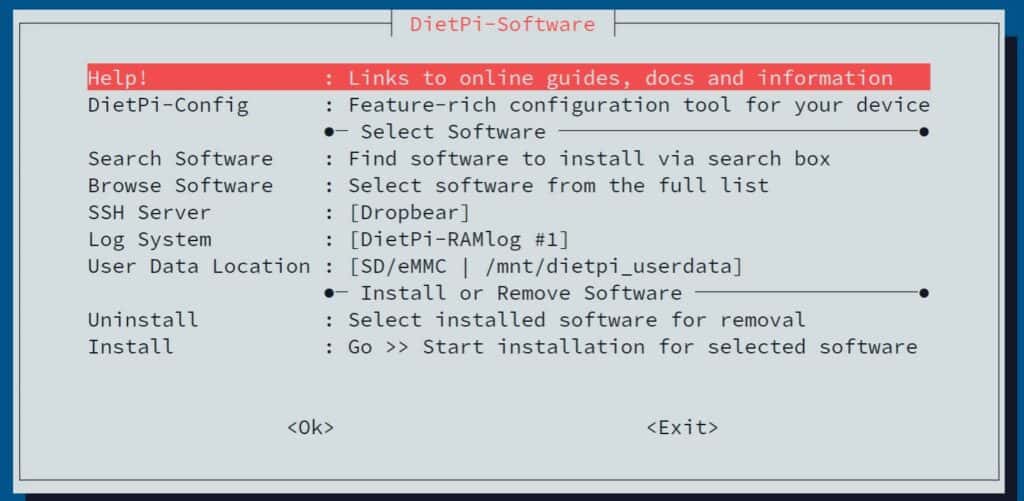This screenshot has height=501, width=1024.
Task: Click 'Find software to install' description
Action: [589, 159]
